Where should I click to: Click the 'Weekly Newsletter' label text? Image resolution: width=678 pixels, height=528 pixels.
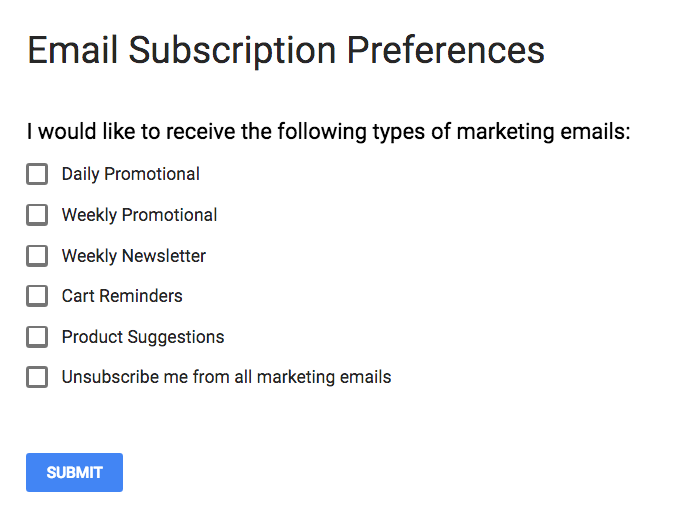pyautogui.click(x=133, y=256)
